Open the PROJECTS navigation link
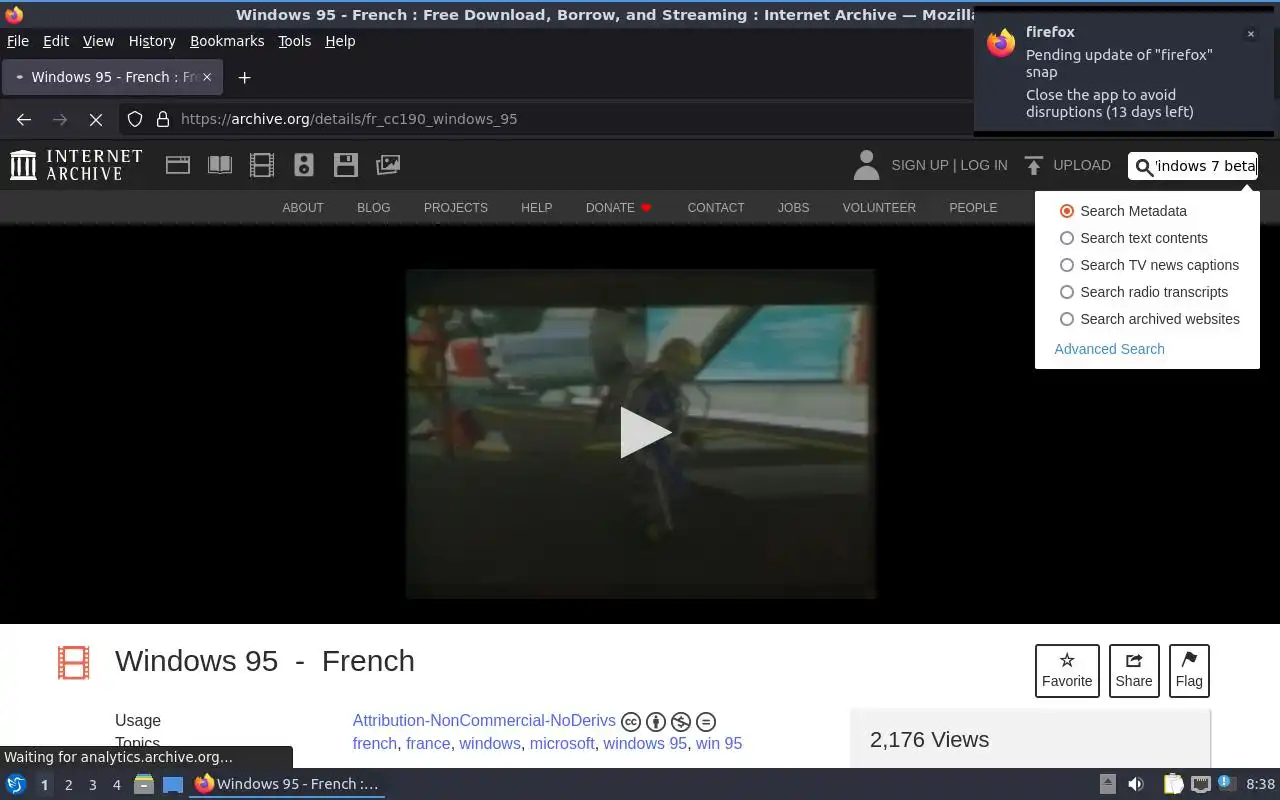Image resolution: width=1280 pixels, height=800 pixels. point(456,208)
